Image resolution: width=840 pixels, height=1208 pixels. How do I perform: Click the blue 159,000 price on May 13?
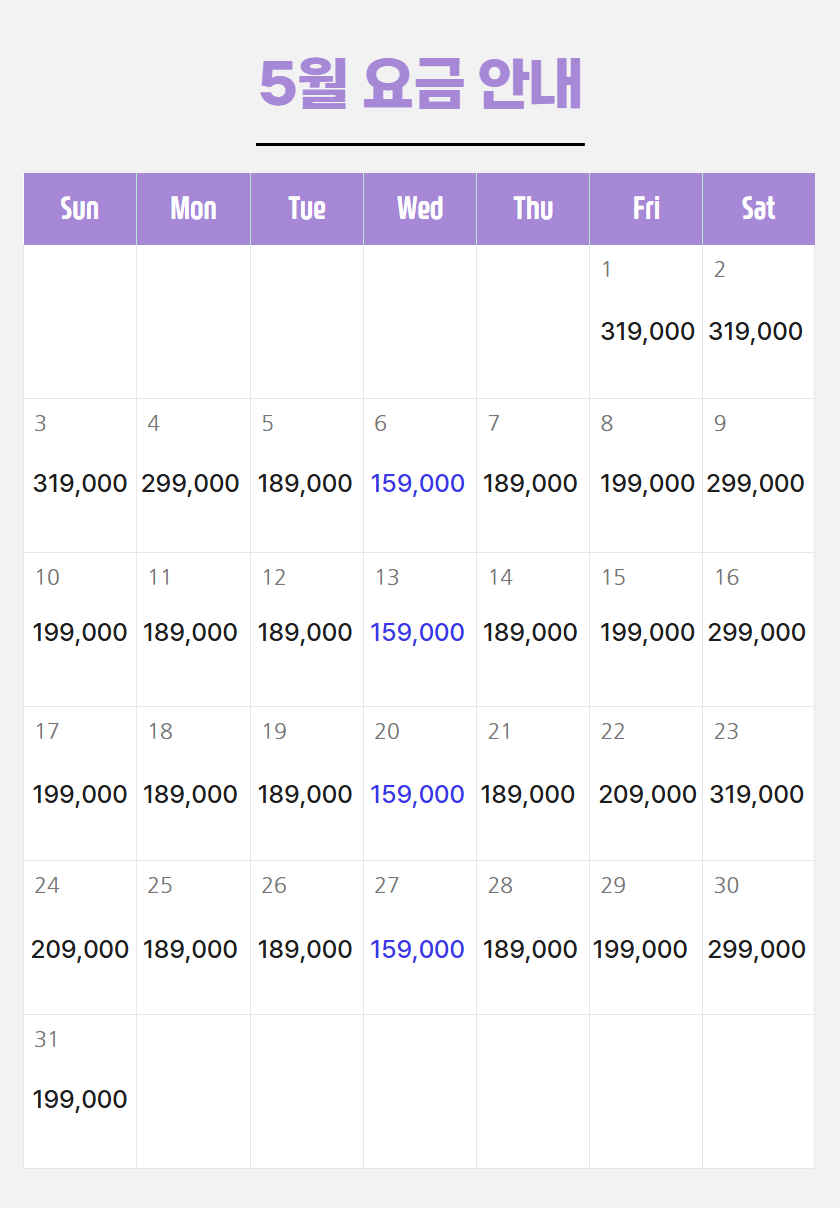pyautogui.click(x=417, y=632)
